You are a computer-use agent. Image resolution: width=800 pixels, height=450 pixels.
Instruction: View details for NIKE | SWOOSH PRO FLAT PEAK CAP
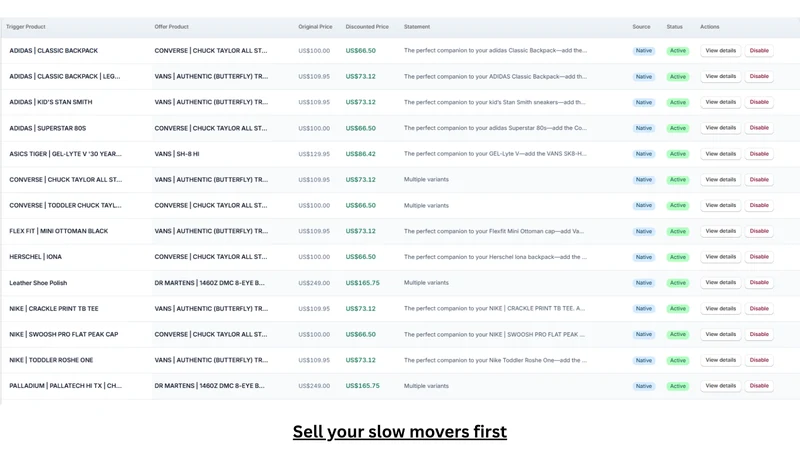pyautogui.click(x=720, y=334)
